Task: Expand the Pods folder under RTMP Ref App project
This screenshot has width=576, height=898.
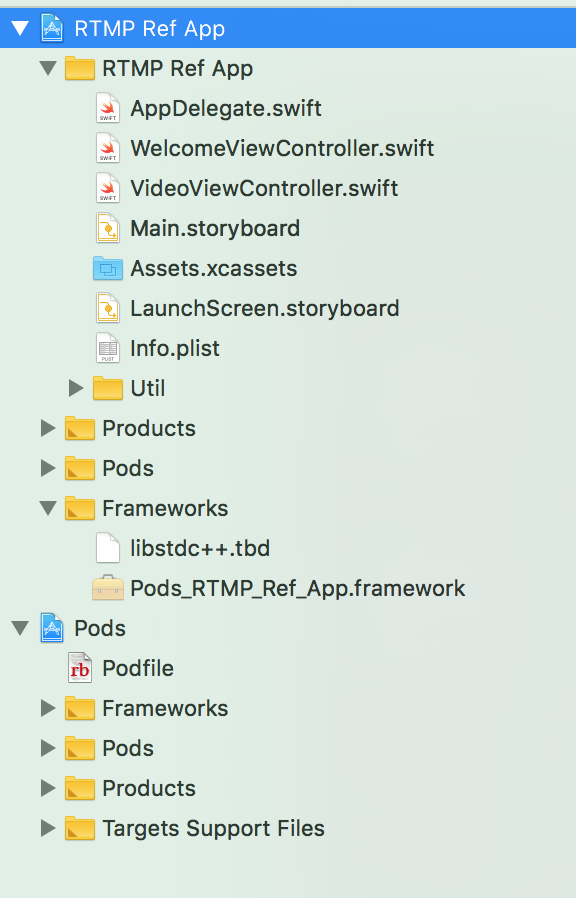Action: point(48,468)
